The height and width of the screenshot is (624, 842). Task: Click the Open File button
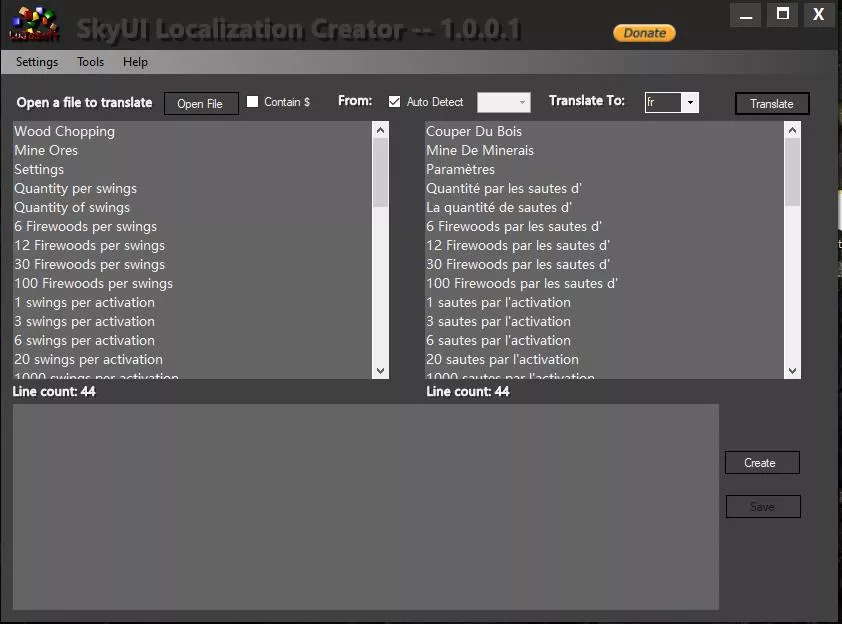coord(200,104)
